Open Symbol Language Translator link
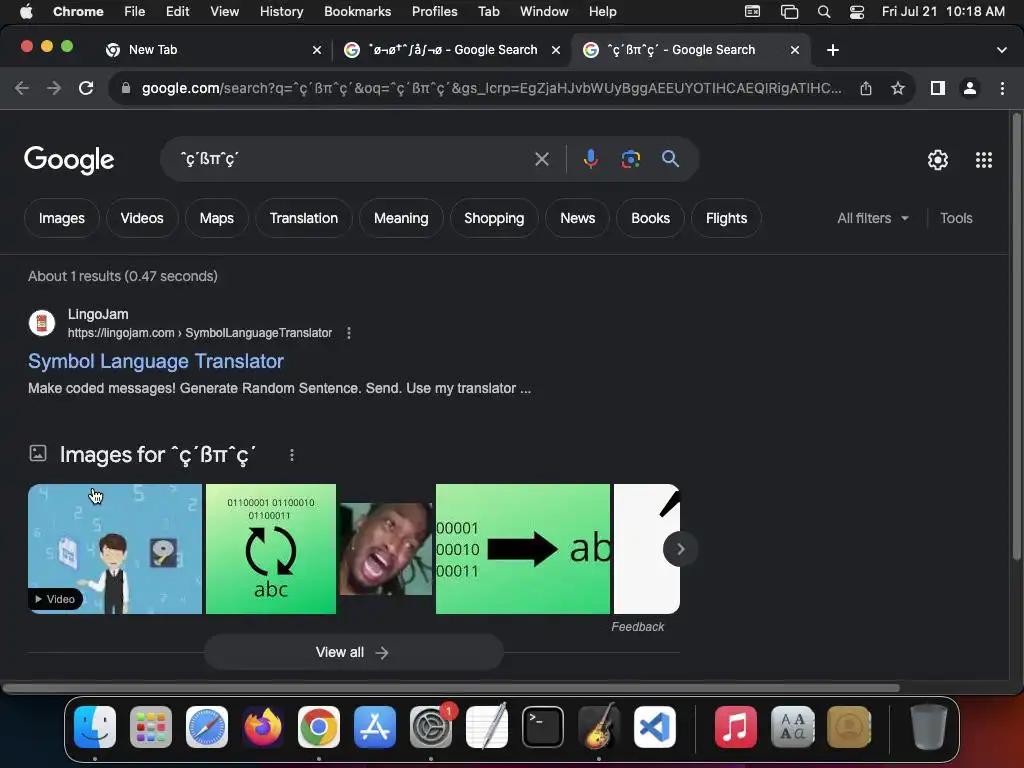 (155, 361)
